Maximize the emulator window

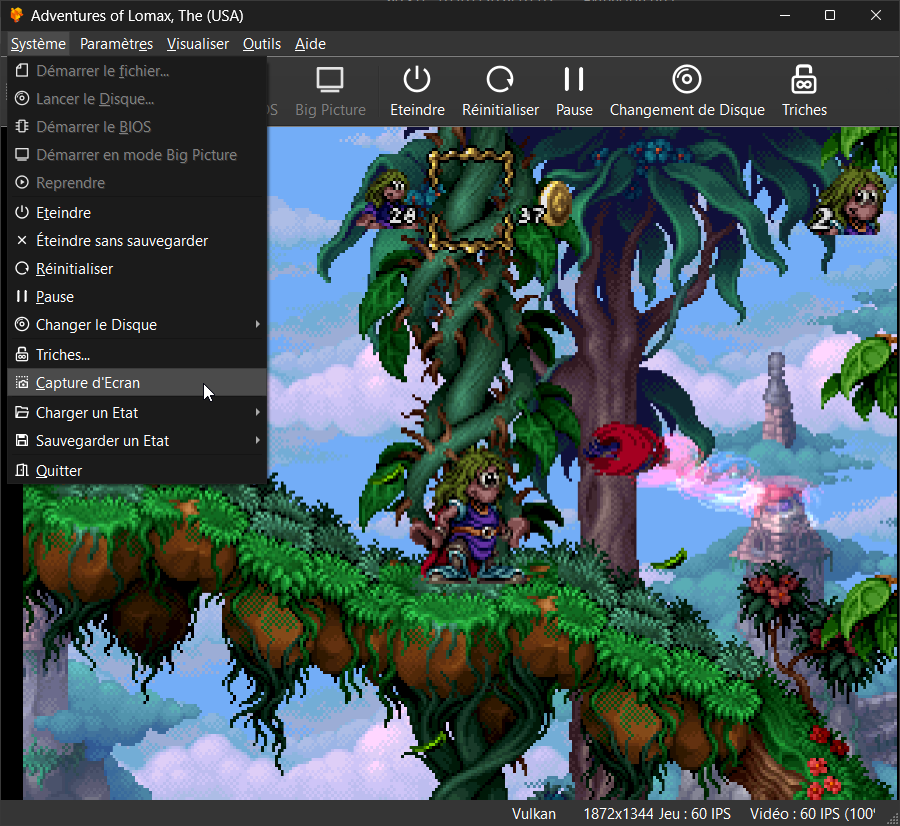click(x=830, y=15)
